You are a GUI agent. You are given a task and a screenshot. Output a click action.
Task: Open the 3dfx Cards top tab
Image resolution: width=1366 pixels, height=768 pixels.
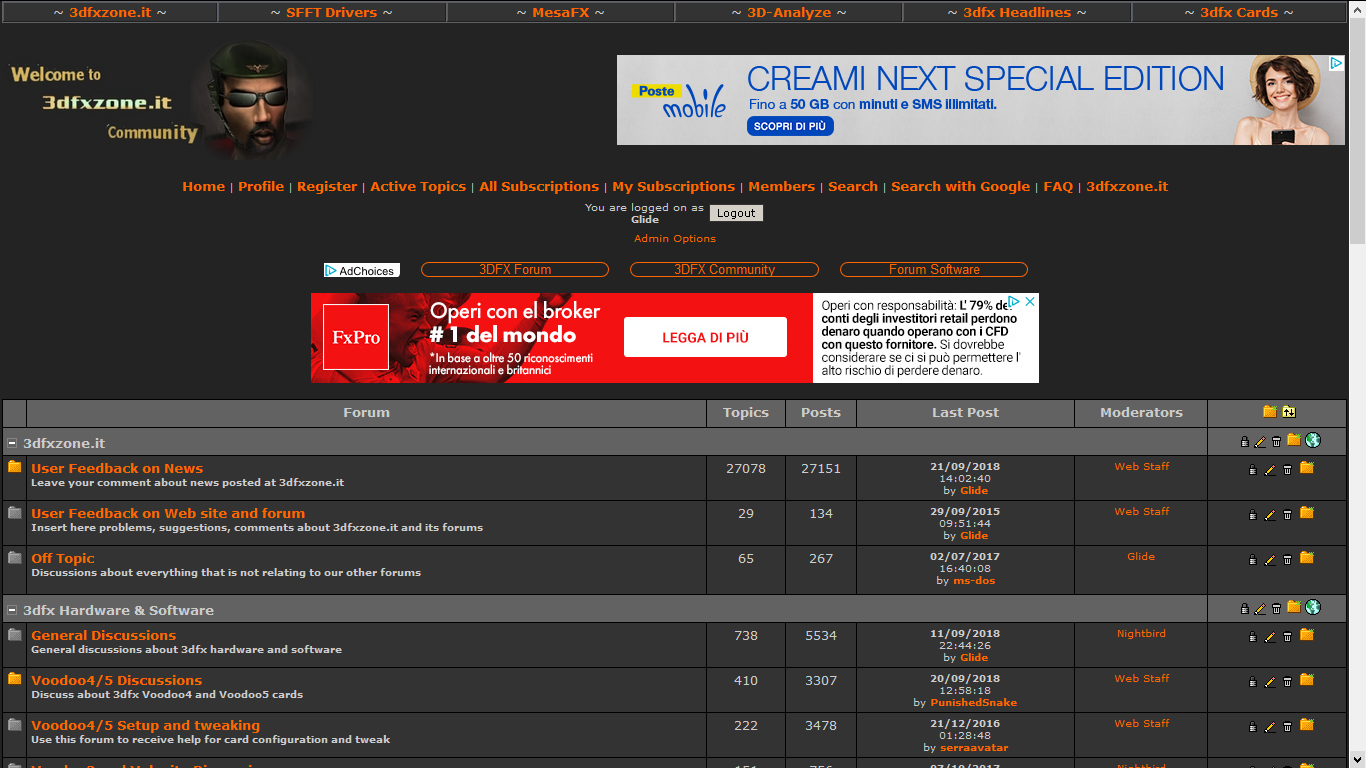(1239, 12)
